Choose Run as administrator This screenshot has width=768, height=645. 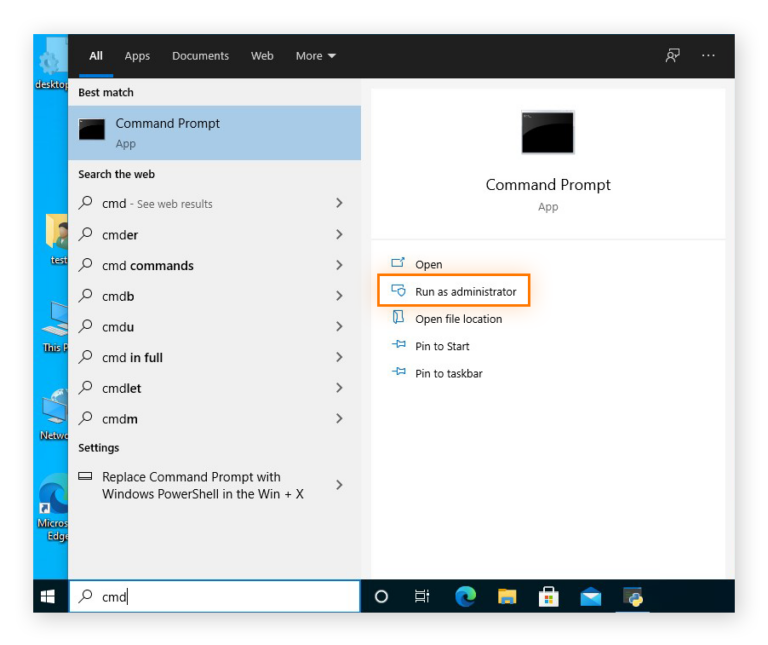tap(465, 292)
